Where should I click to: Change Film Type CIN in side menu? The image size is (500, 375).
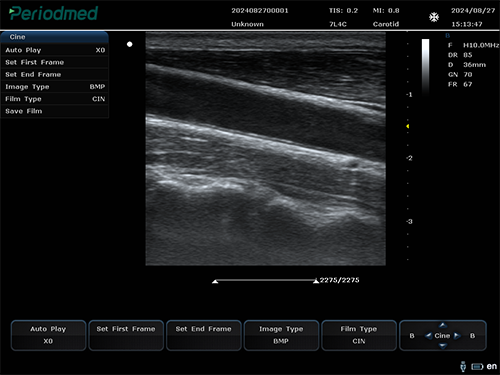click(x=55, y=99)
